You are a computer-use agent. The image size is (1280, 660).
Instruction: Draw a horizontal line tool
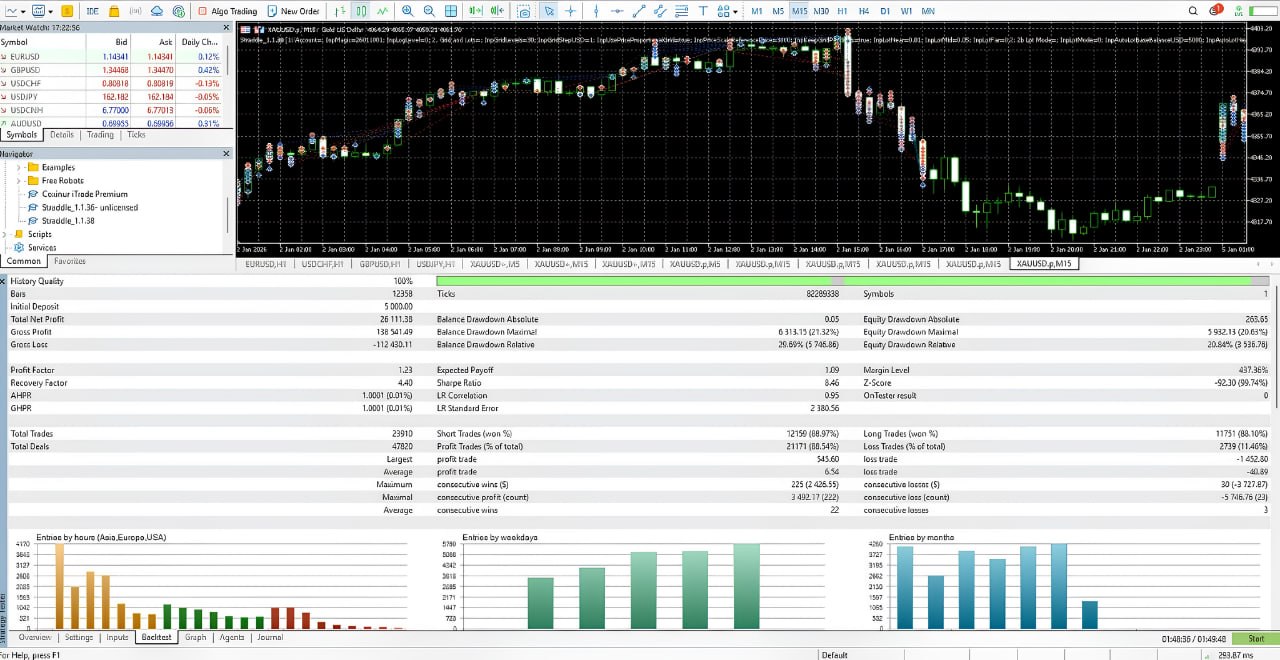point(618,11)
